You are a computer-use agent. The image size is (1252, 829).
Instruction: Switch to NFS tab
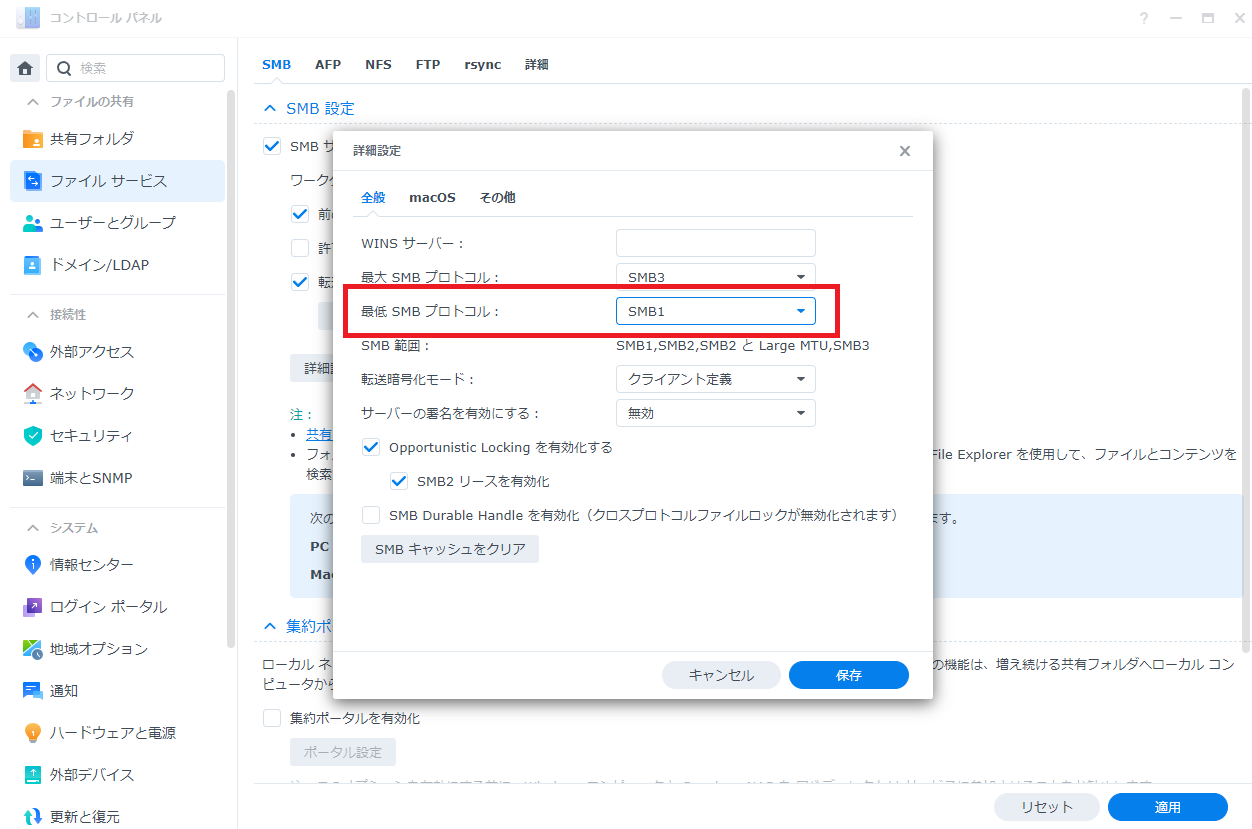(378, 64)
